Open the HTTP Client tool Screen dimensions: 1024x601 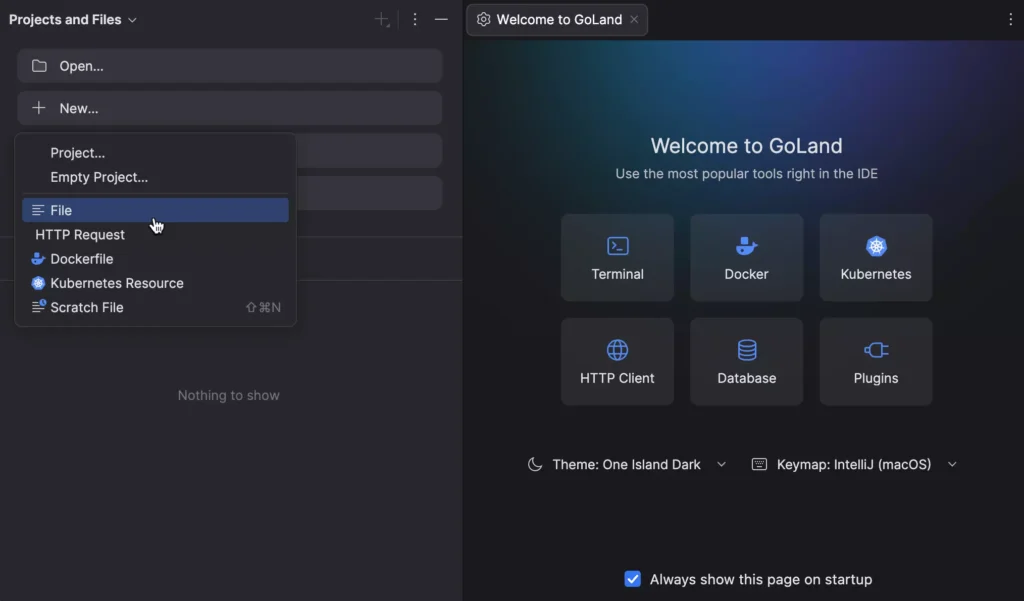click(x=617, y=361)
